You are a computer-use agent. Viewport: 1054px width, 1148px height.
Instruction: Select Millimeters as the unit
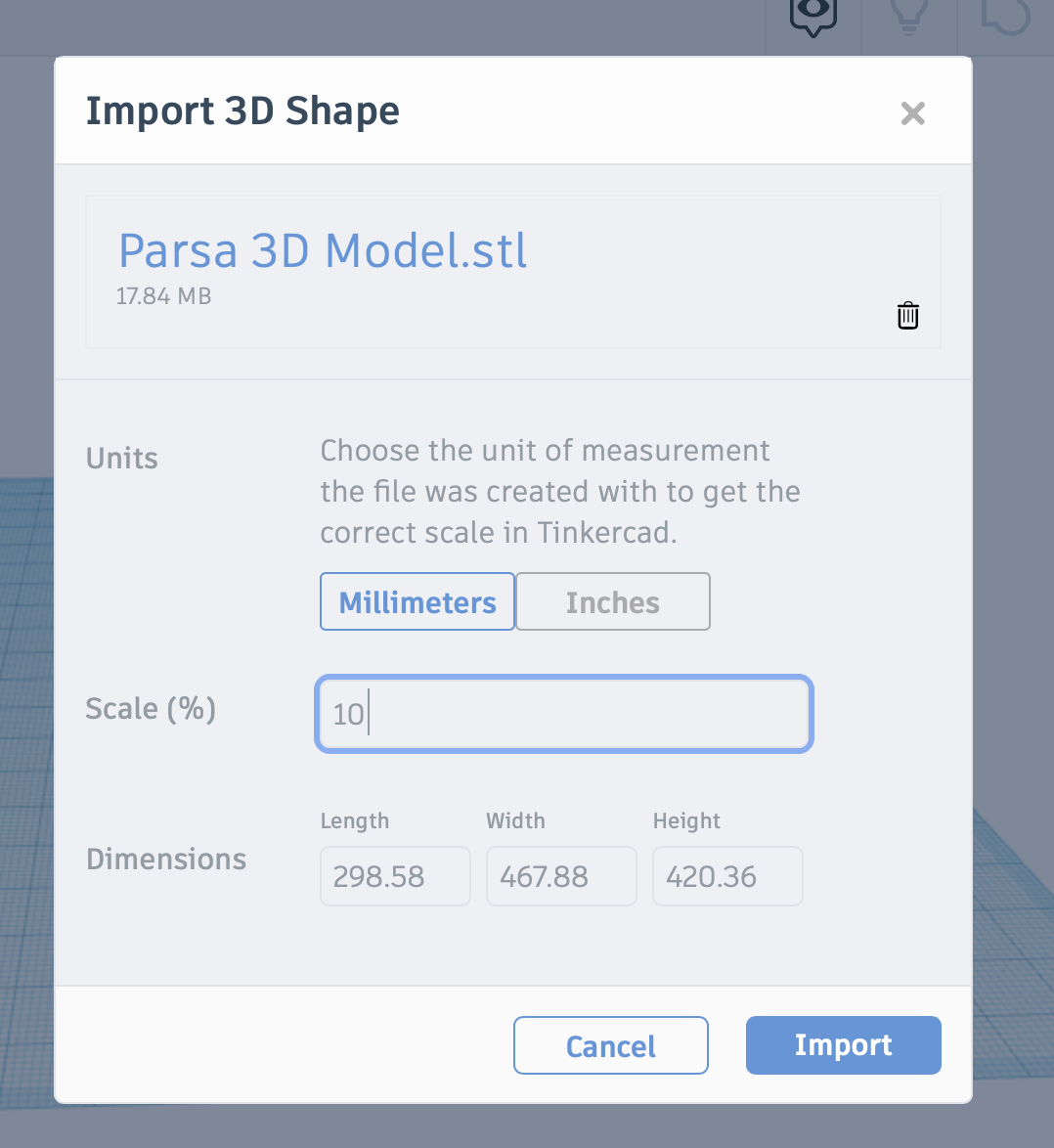[x=417, y=602]
